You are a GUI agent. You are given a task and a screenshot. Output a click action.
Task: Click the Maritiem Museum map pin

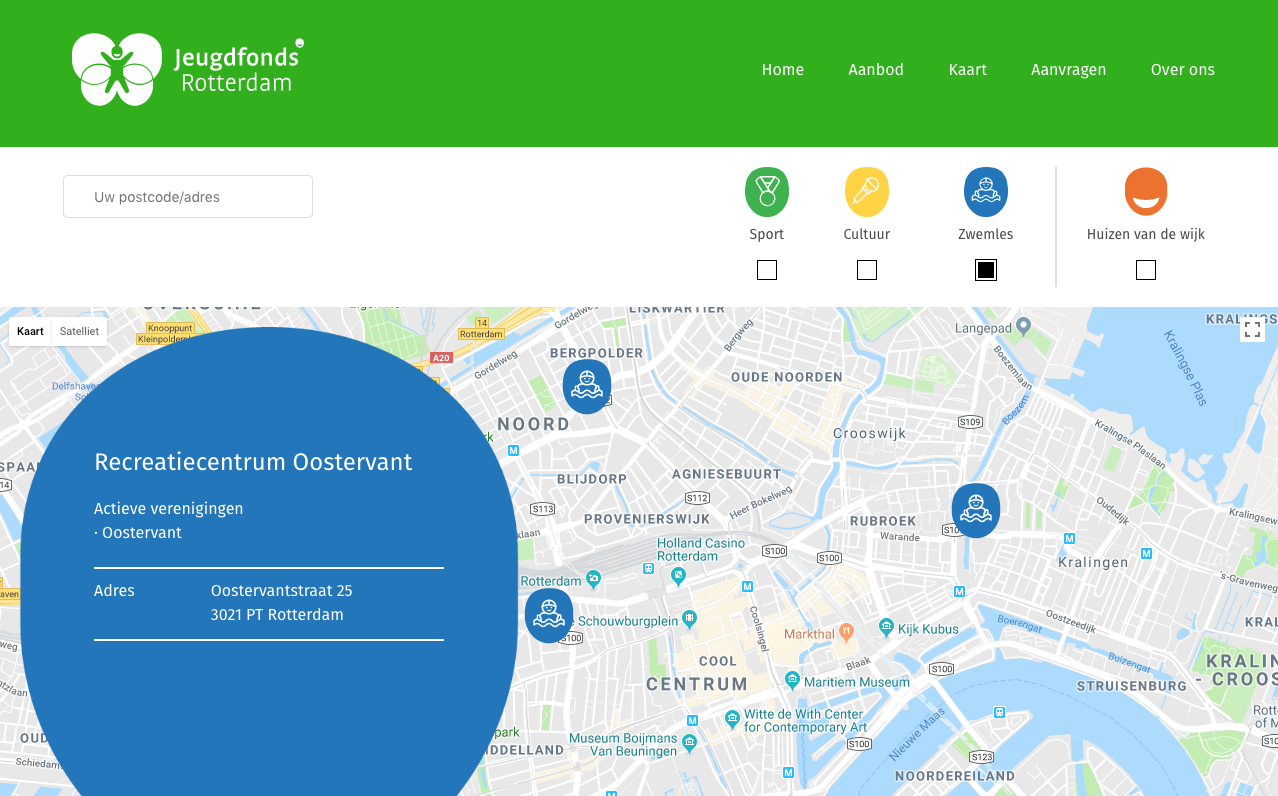tap(793, 681)
